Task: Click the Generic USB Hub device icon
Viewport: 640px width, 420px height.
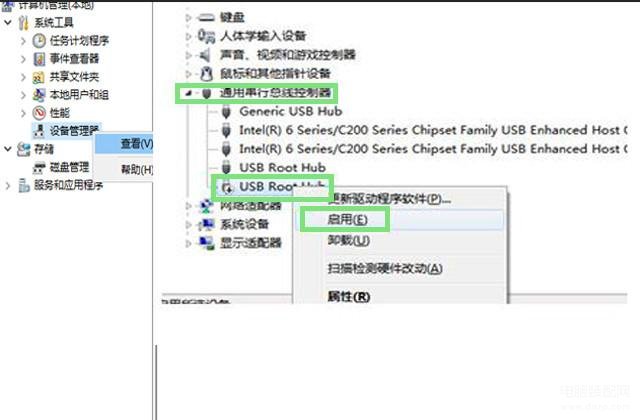Action: [226, 111]
